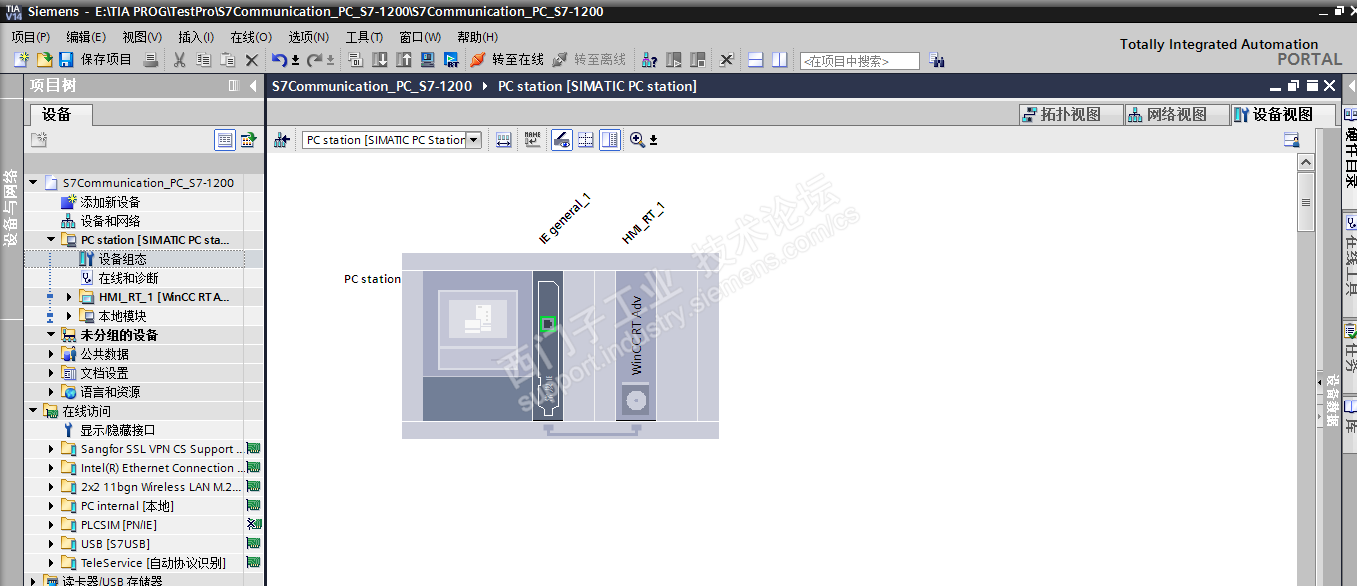Open the 插入(I) menu
This screenshot has height=586, width=1357.
pyautogui.click(x=196, y=37)
